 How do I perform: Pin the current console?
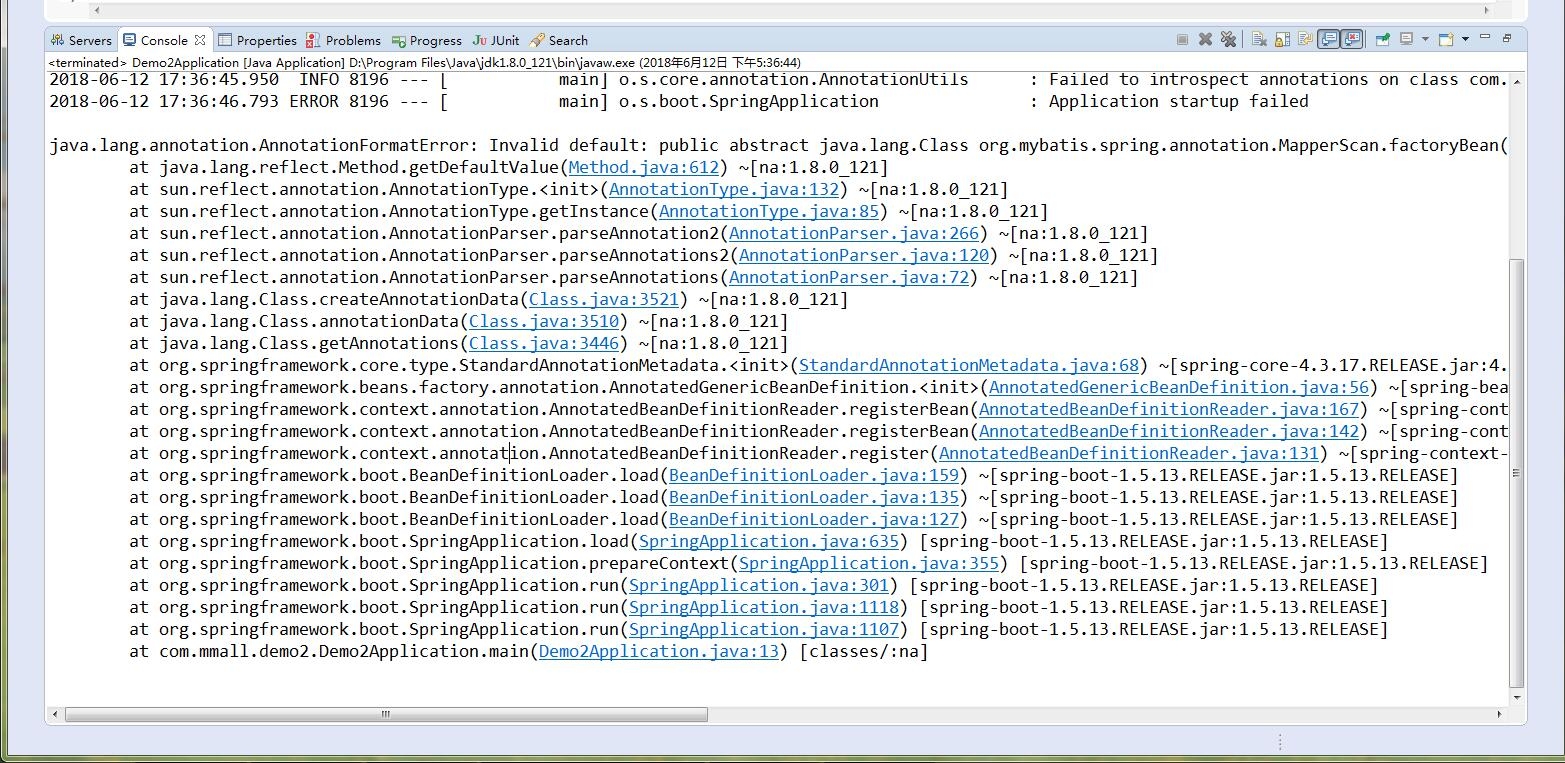click(1383, 40)
